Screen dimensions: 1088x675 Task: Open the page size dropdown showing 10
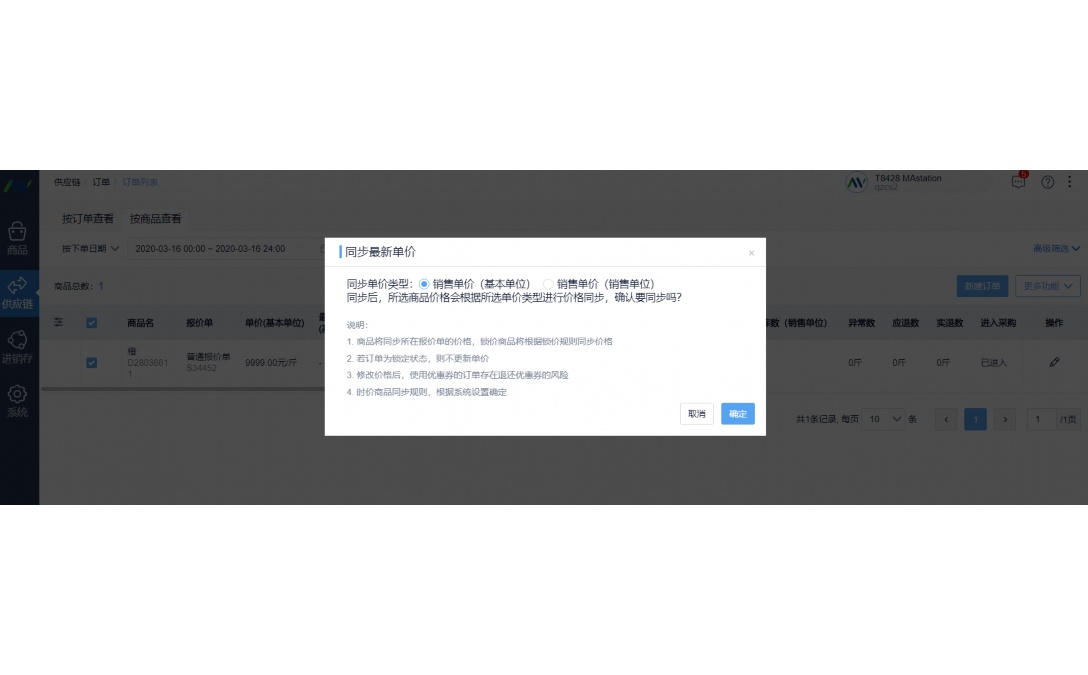pos(884,419)
